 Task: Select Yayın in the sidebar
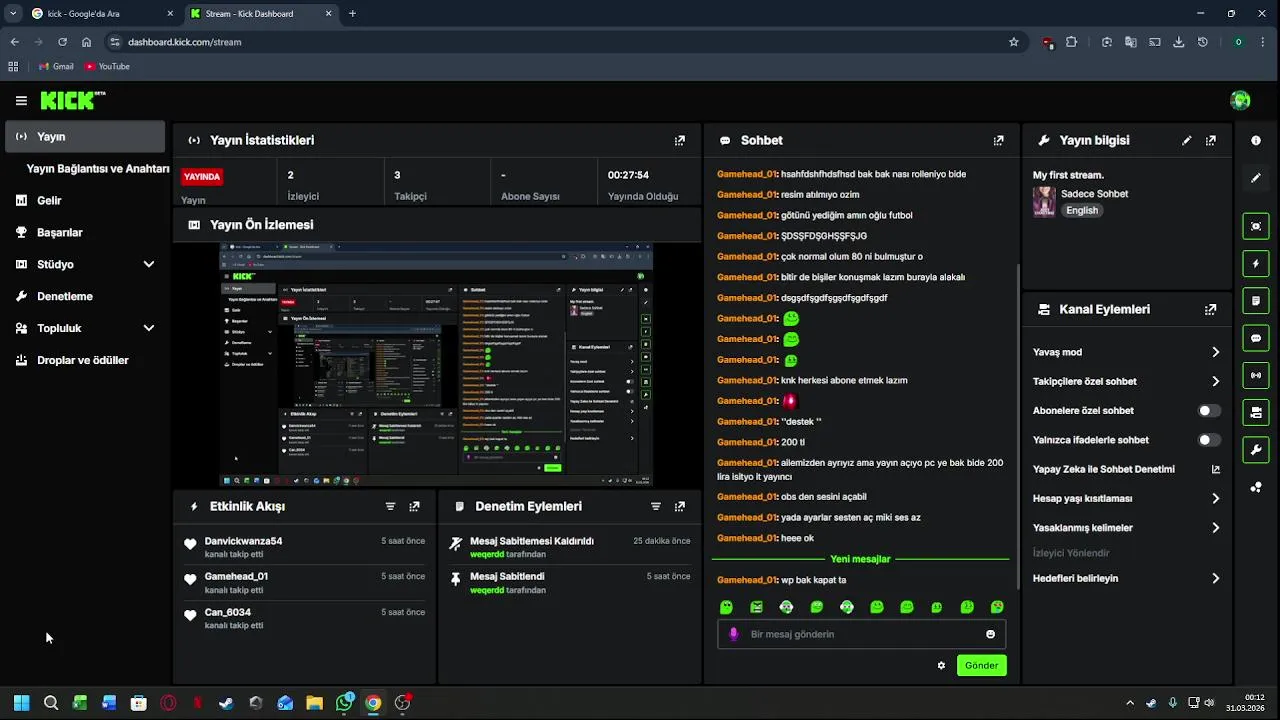[x=85, y=136]
